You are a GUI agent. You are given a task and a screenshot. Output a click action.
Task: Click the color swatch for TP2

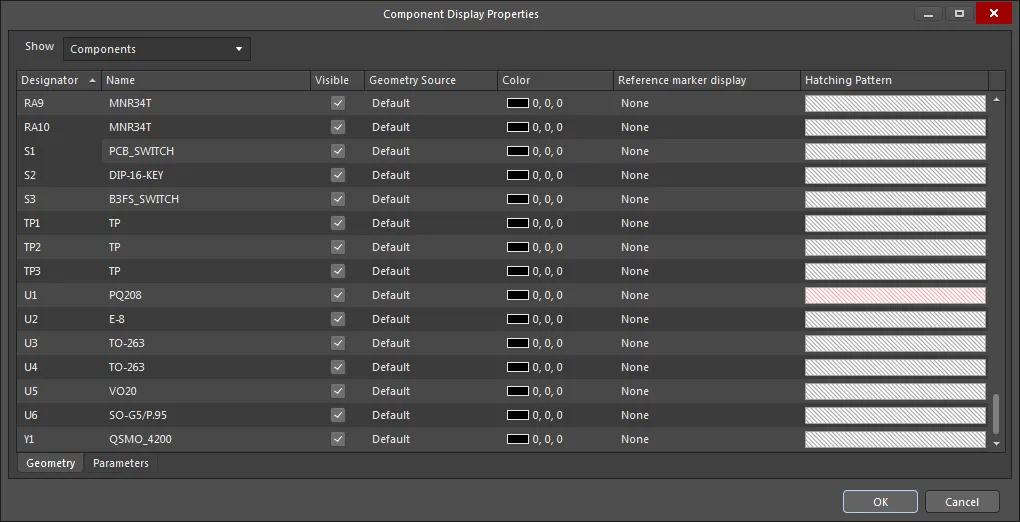pyautogui.click(x=518, y=247)
